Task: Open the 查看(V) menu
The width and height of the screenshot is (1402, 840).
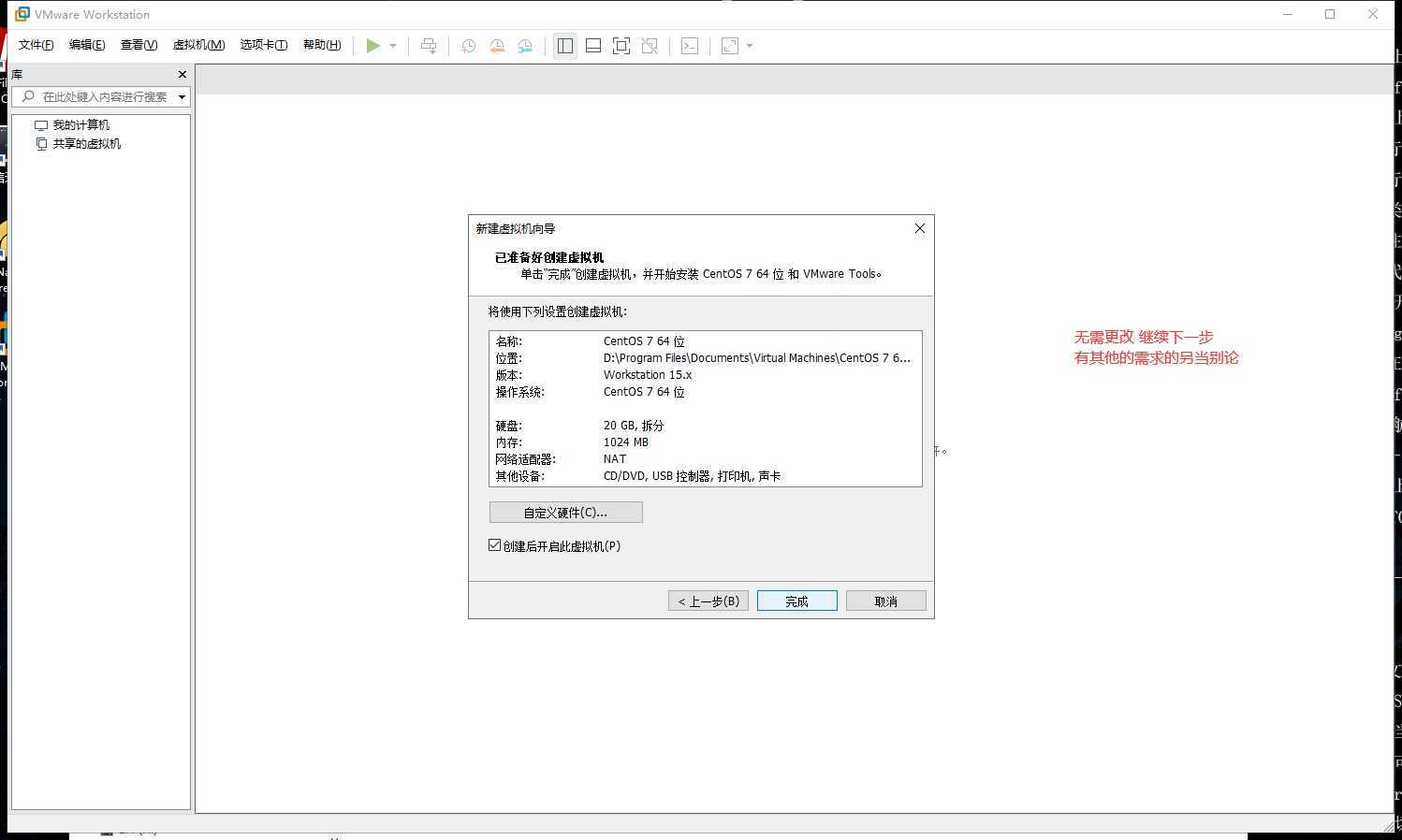Action: click(x=139, y=45)
